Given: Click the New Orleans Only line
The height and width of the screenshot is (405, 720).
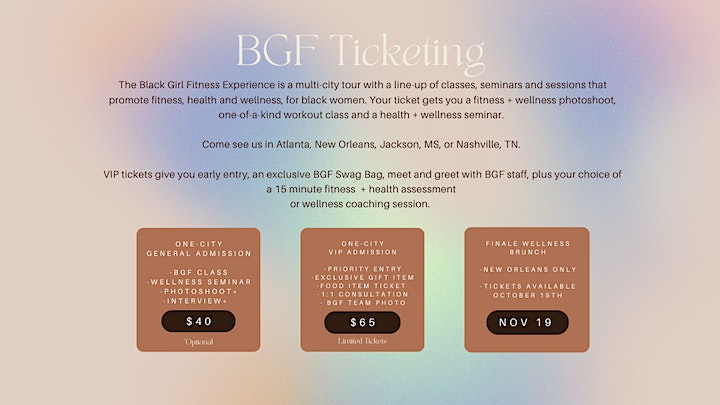Looking at the screenshot, I should (x=526, y=271).
